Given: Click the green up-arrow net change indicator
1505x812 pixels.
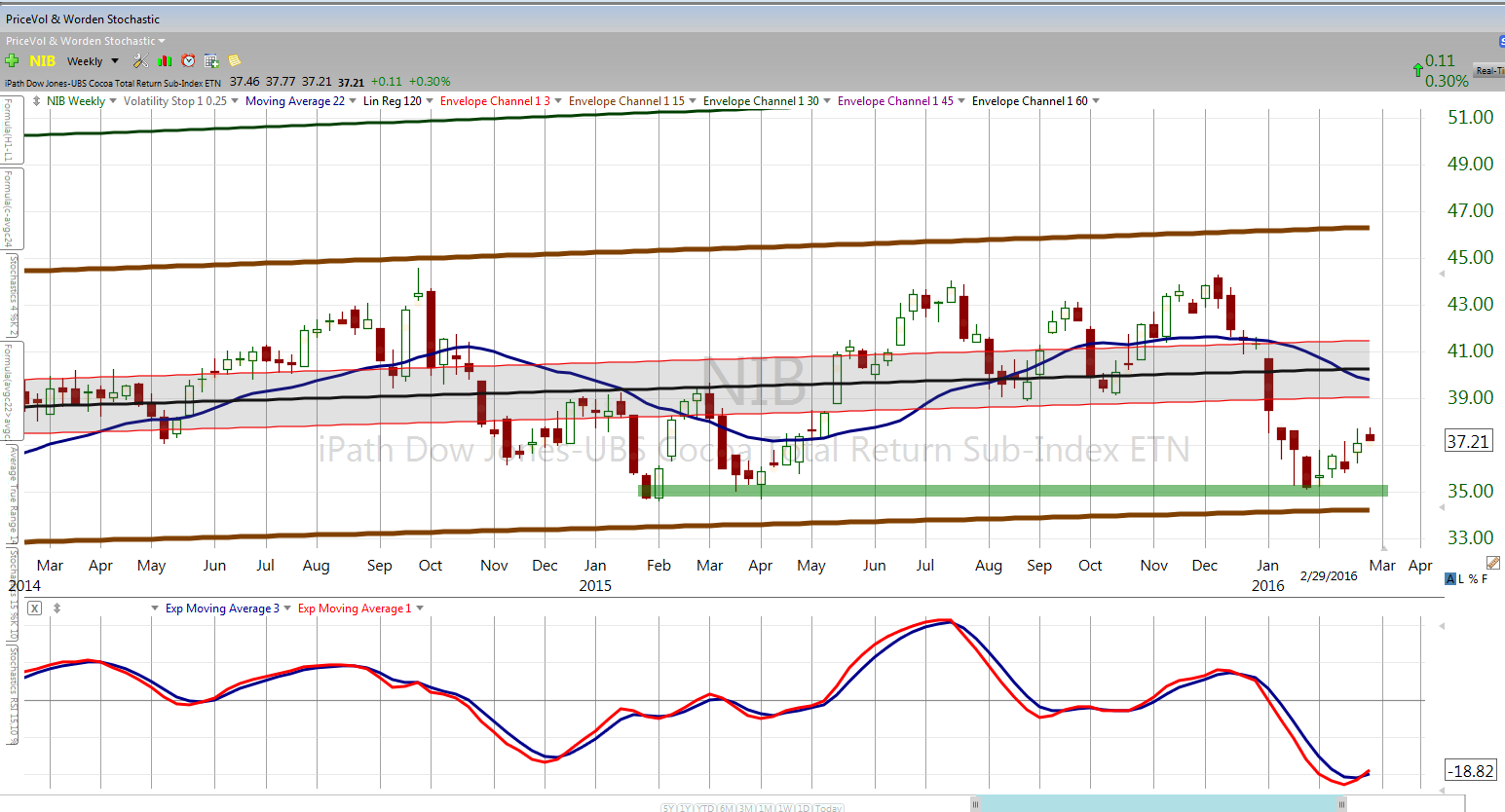Looking at the screenshot, I should (x=1417, y=70).
